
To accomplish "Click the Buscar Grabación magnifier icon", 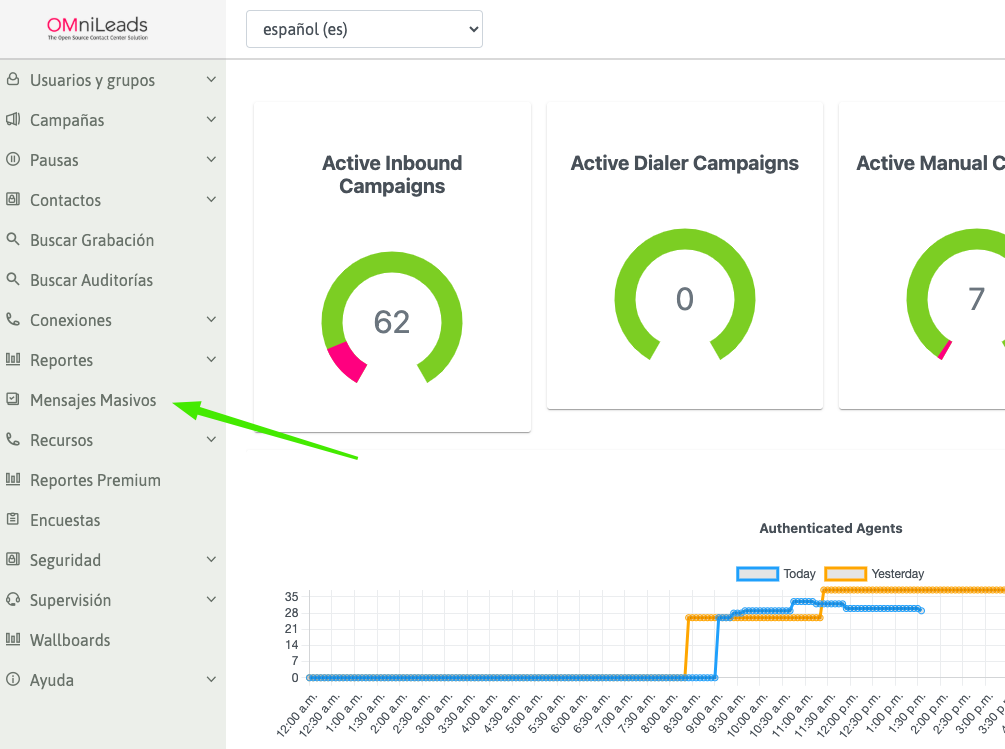I will pyautogui.click(x=12, y=240).
